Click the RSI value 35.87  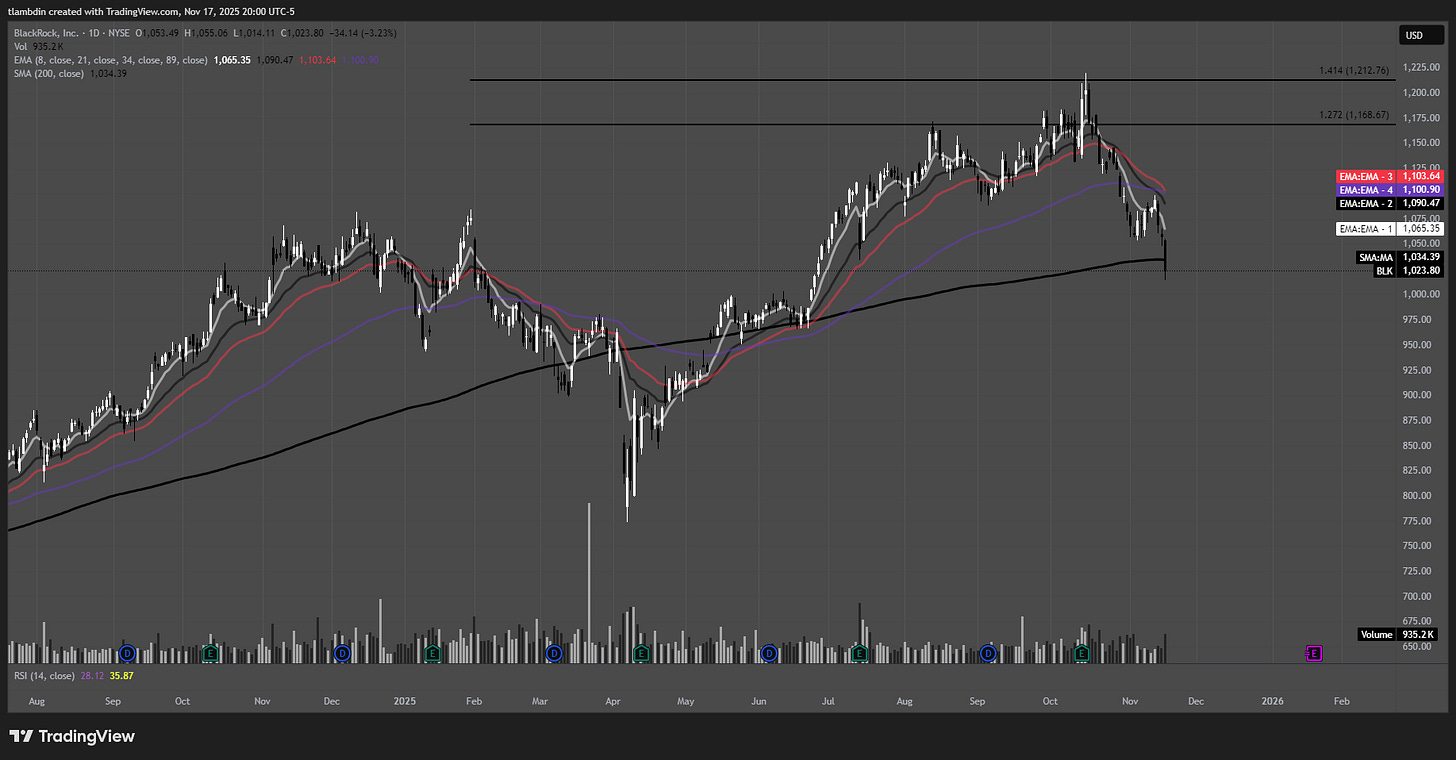pos(120,676)
